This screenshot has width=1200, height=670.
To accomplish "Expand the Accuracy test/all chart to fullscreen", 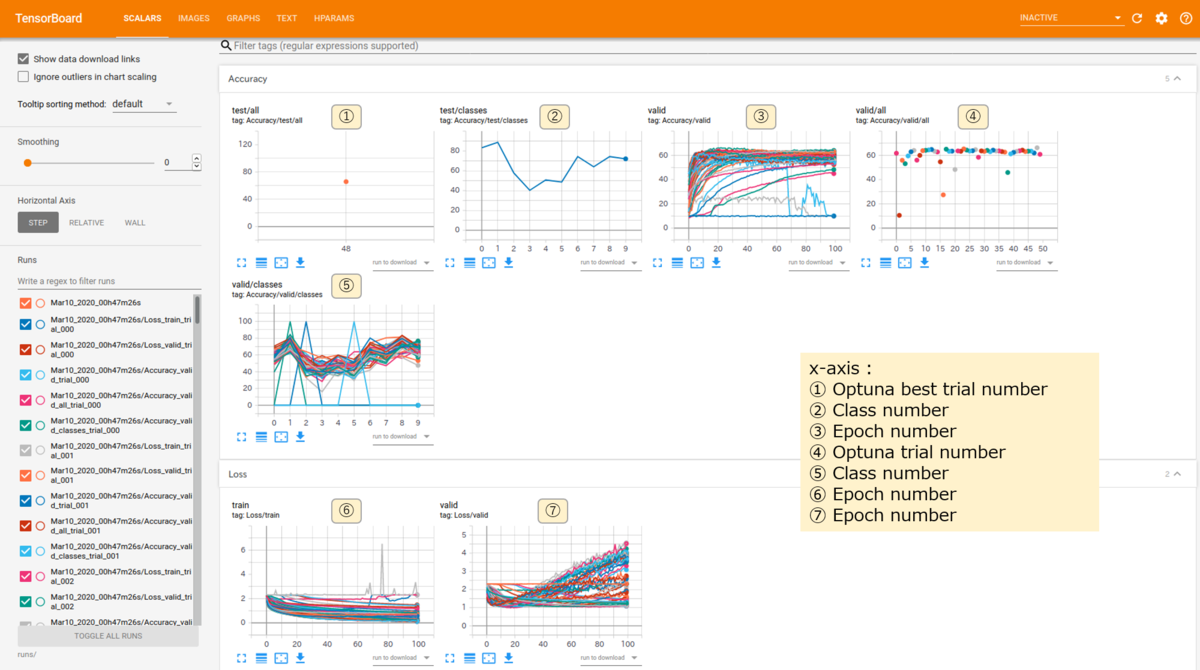I will click(240, 262).
